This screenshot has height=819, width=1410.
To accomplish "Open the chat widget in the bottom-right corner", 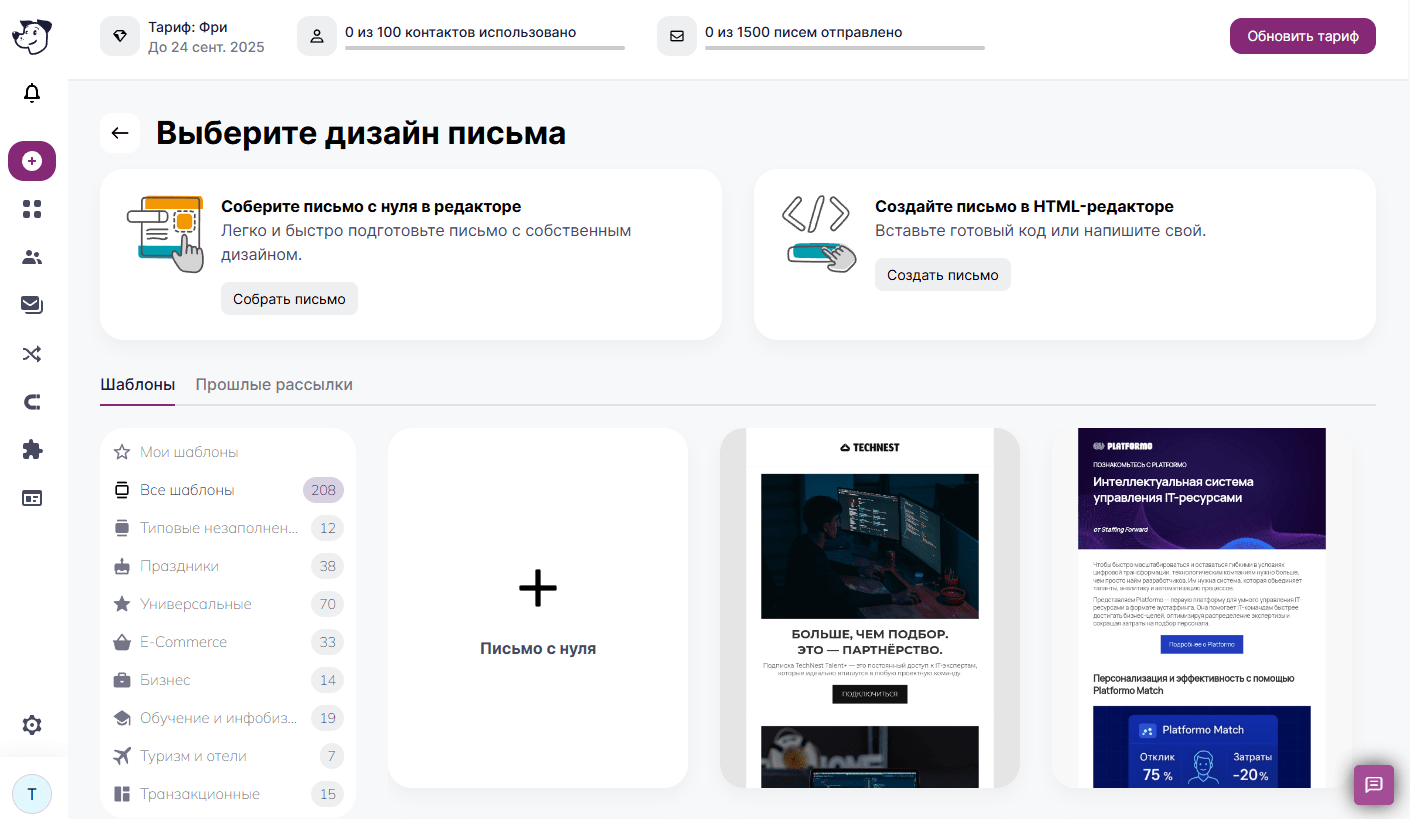I will pos(1374,785).
